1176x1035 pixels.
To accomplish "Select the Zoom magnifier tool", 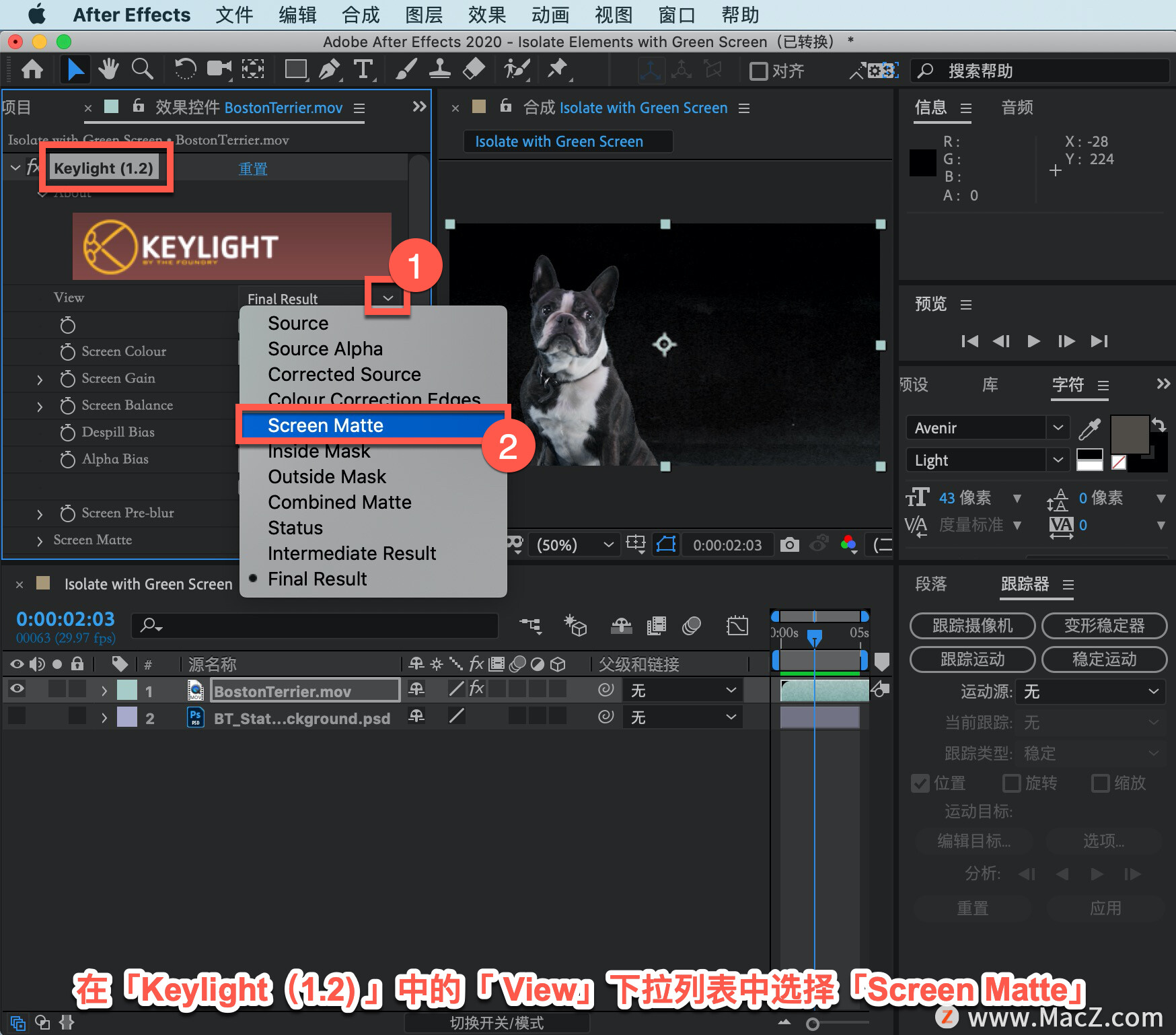I will pyautogui.click(x=142, y=69).
